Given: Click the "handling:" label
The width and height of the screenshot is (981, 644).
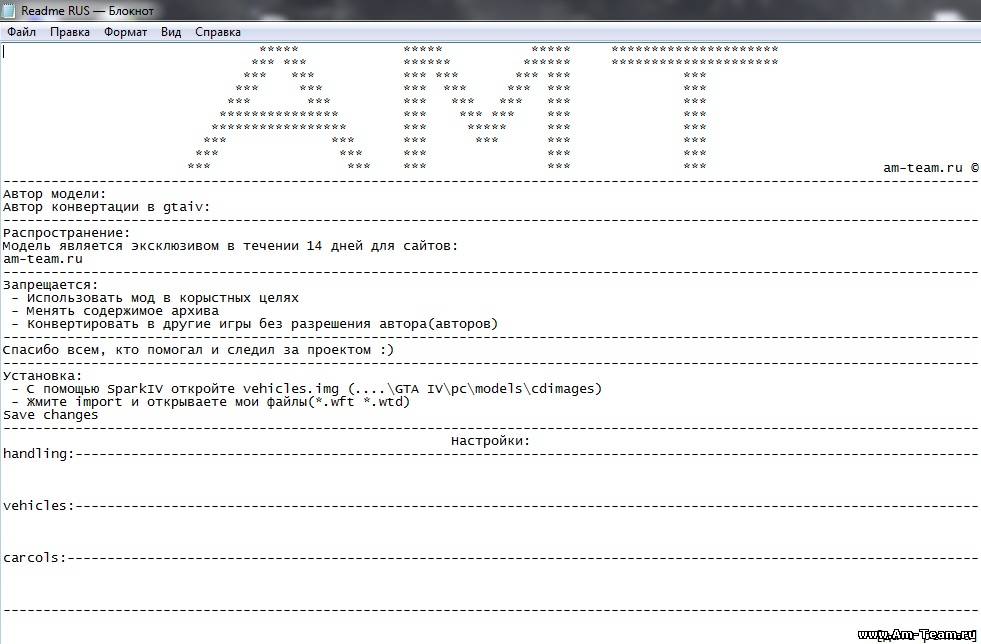Looking at the screenshot, I should click(x=39, y=454).
